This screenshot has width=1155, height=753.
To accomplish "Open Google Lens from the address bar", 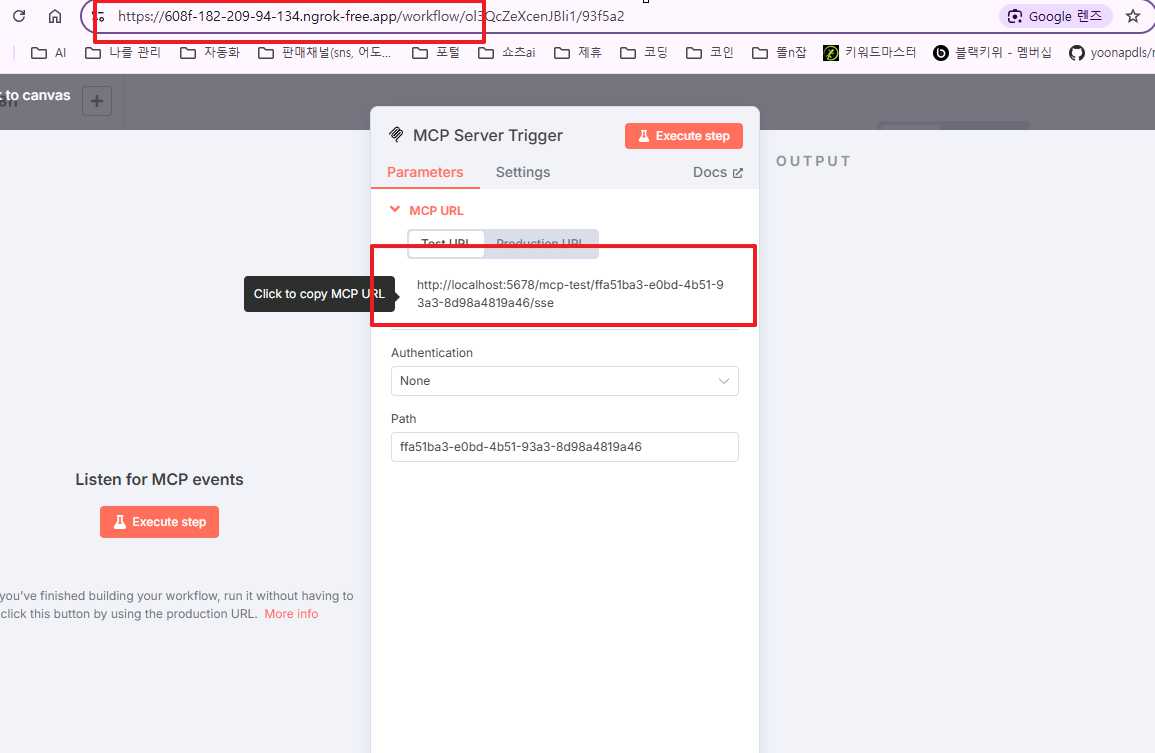I will 1055,16.
